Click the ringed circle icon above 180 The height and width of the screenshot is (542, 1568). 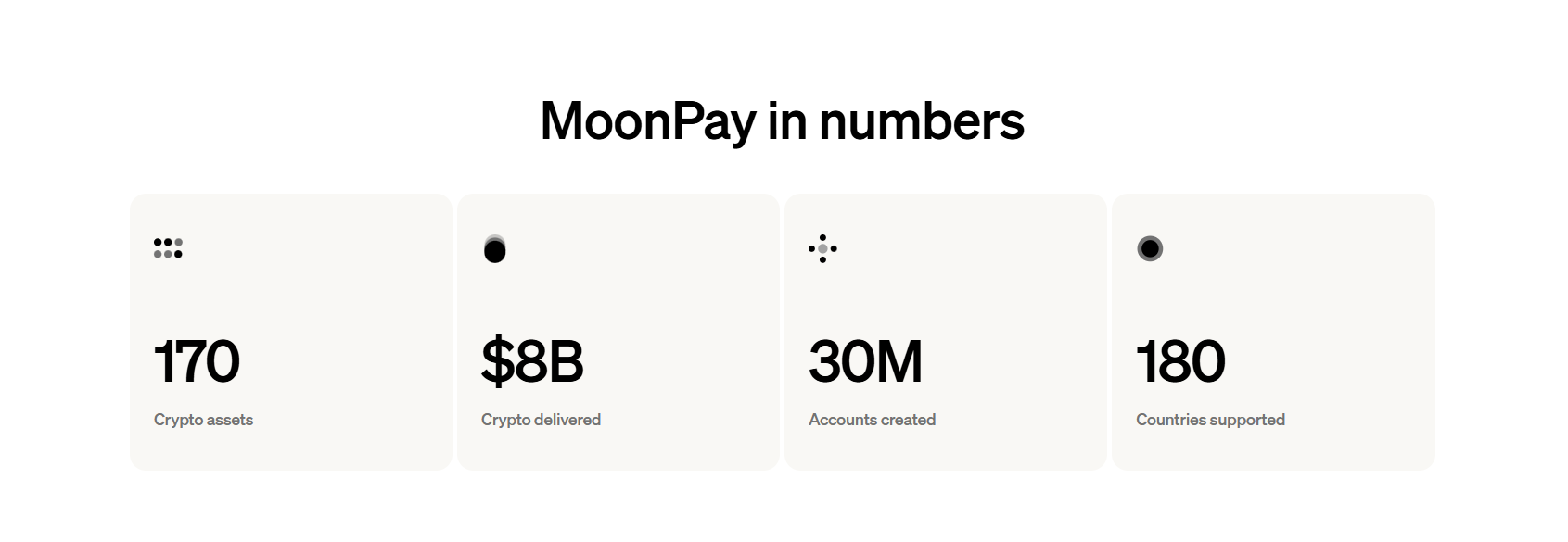[1150, 248]
